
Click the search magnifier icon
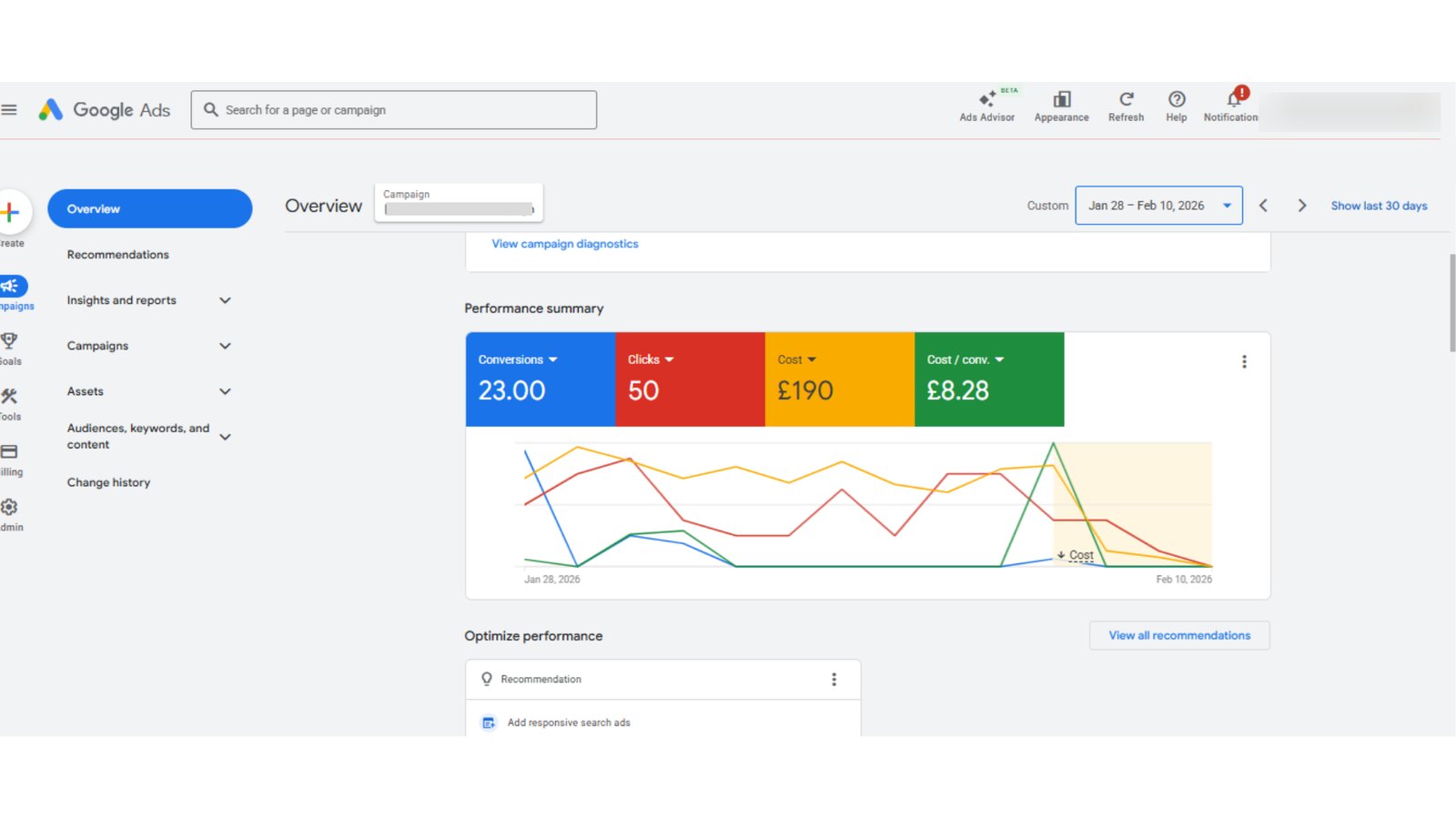point(211,109)
